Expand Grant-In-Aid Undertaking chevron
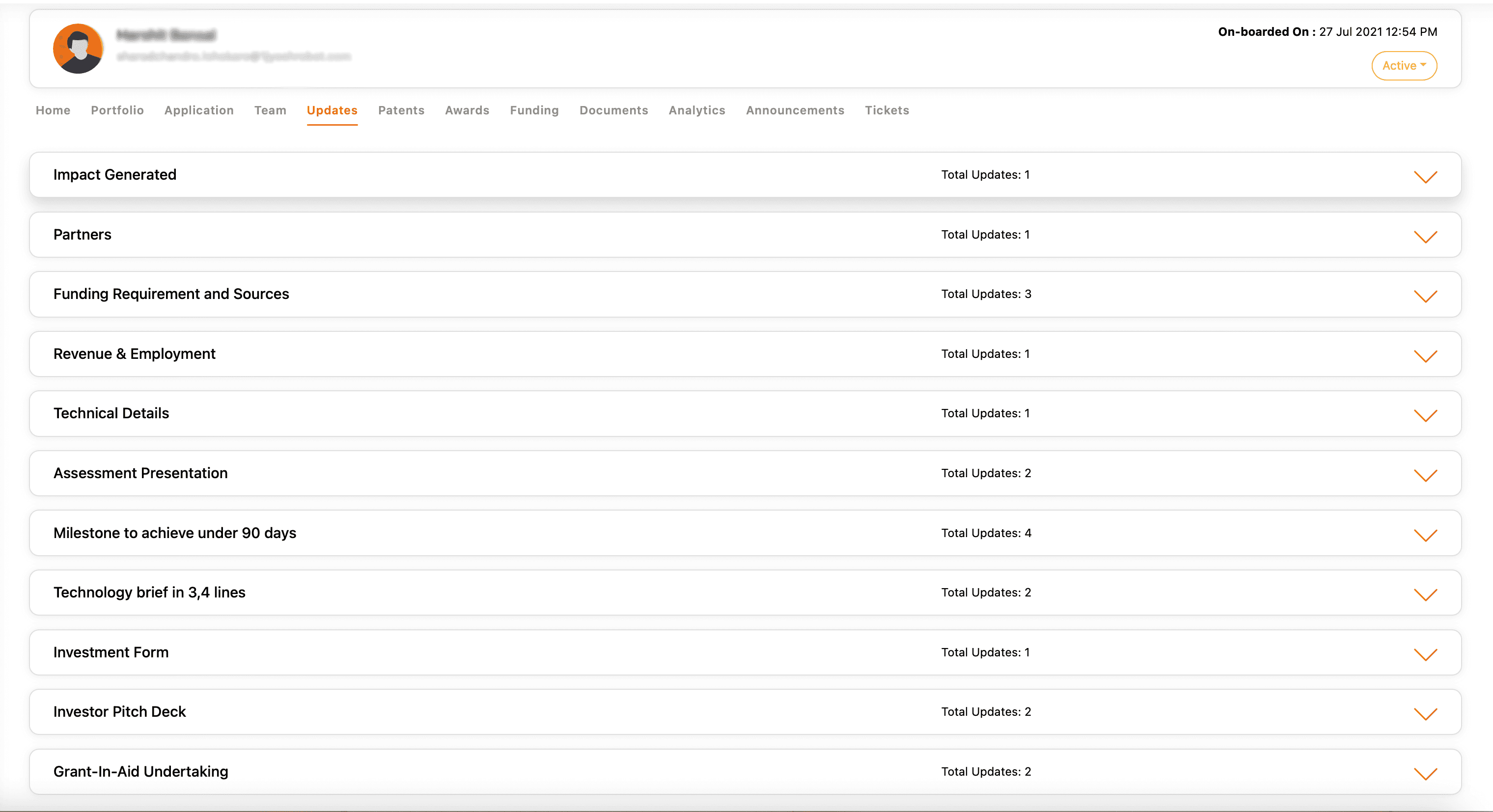The height and width of the screenshot is (812, 1493). pos(1425,773)
